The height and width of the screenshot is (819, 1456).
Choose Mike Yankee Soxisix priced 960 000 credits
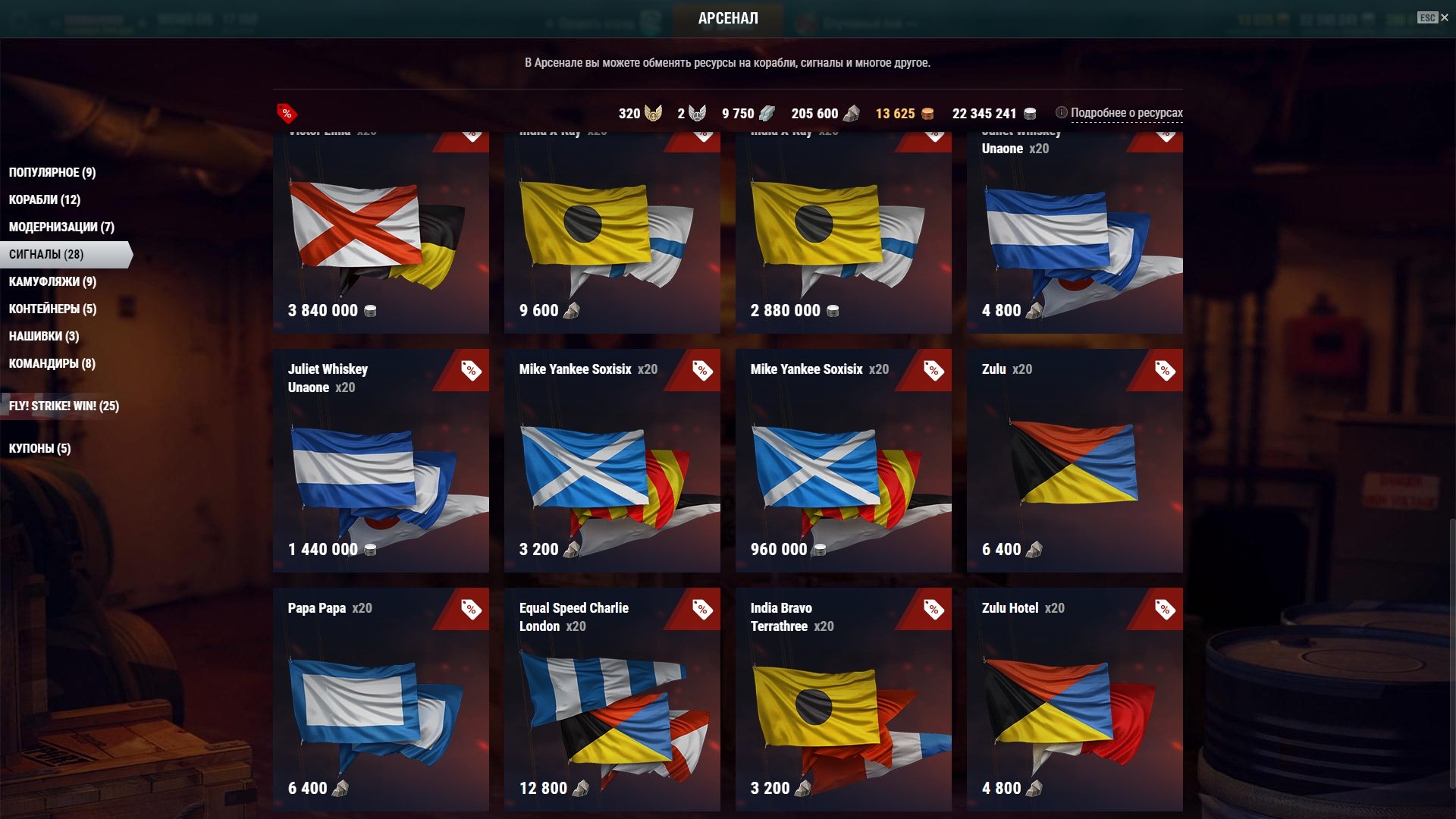[843, 460]
